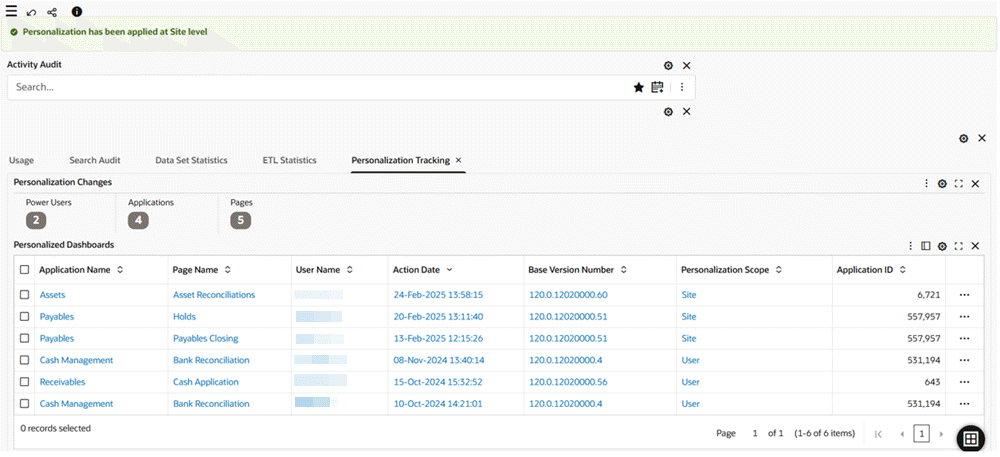Sort by Personalization Scope column
1000x457 pixels.
click(x=779, y=270)
